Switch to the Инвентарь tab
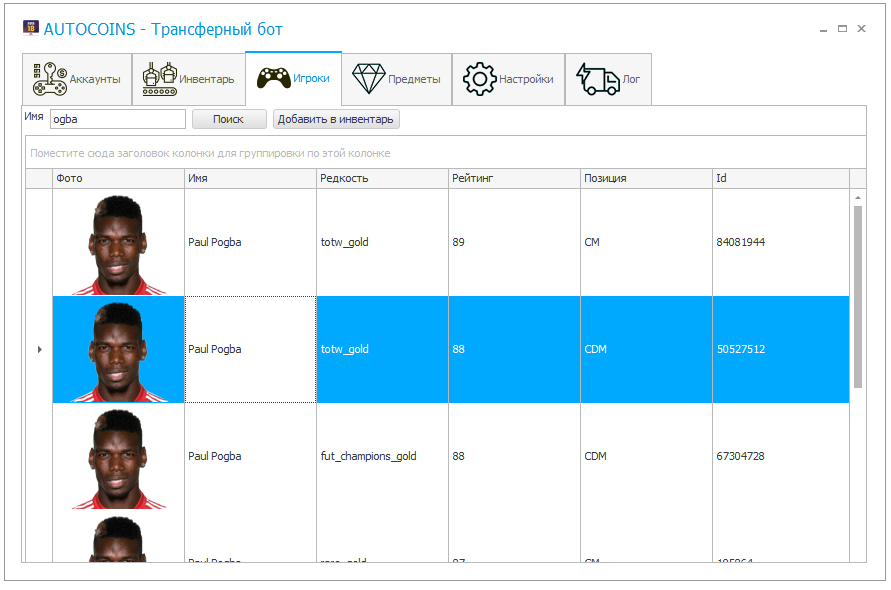 (189, 79)
